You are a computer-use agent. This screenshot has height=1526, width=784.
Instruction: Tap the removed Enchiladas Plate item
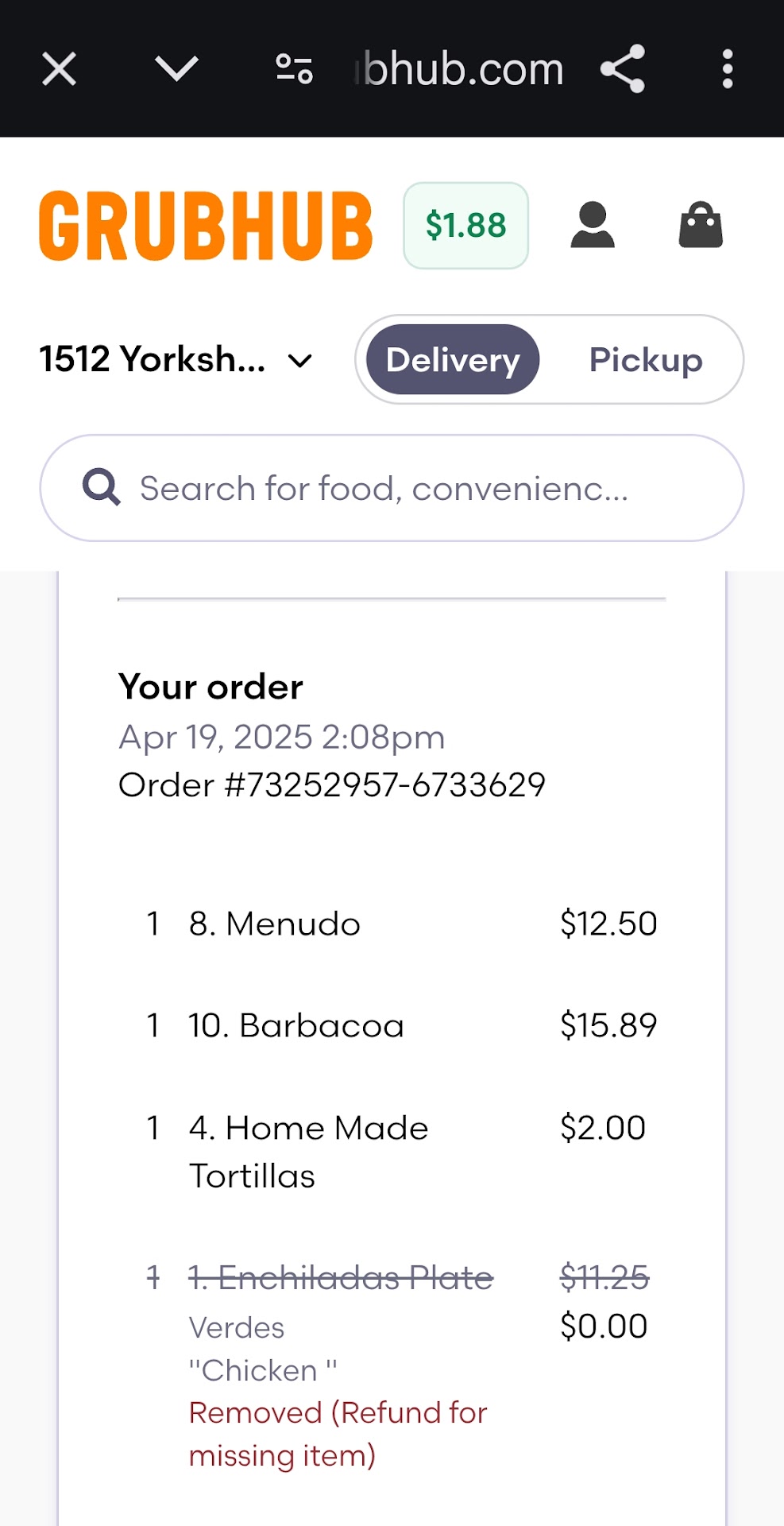(x=341, y=1278)
